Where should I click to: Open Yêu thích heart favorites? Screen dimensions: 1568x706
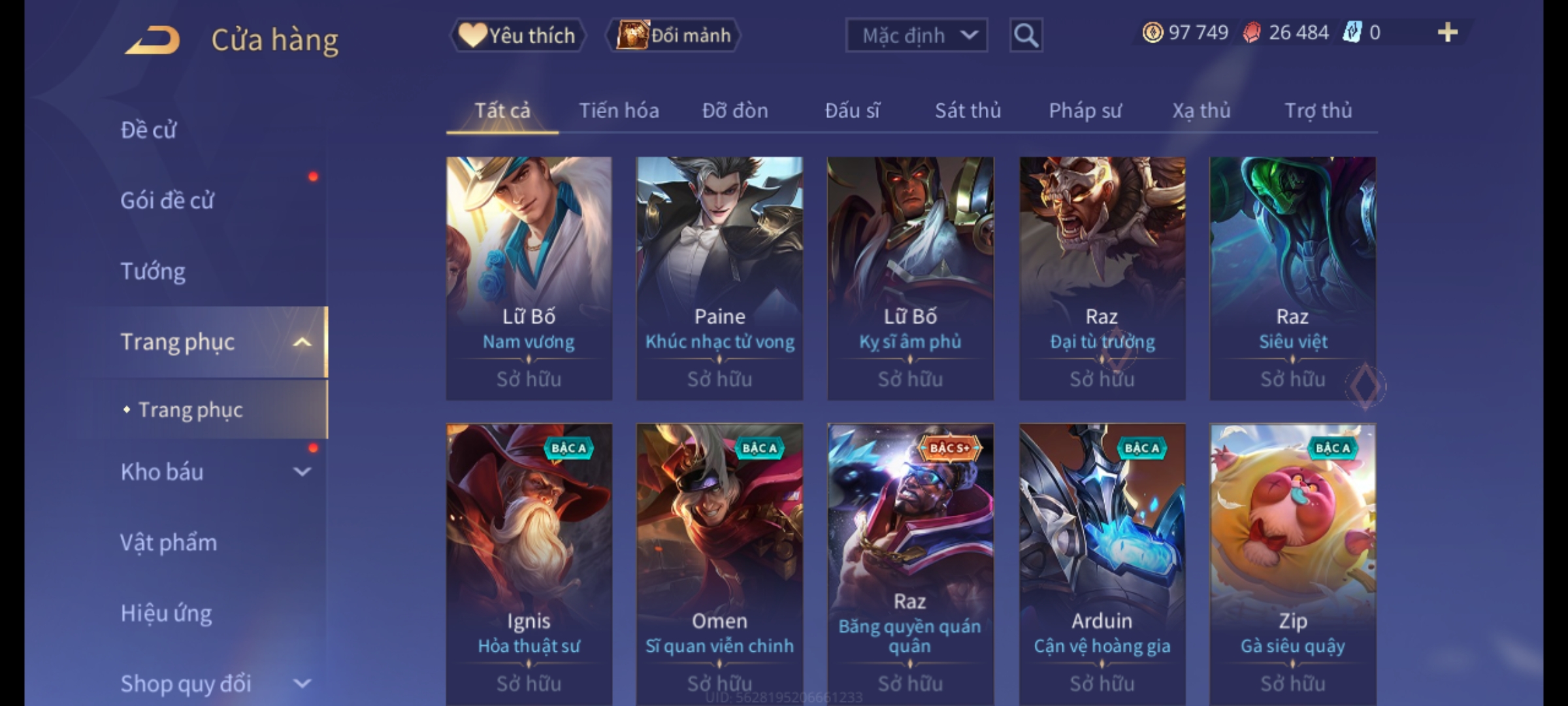[517, 35]
